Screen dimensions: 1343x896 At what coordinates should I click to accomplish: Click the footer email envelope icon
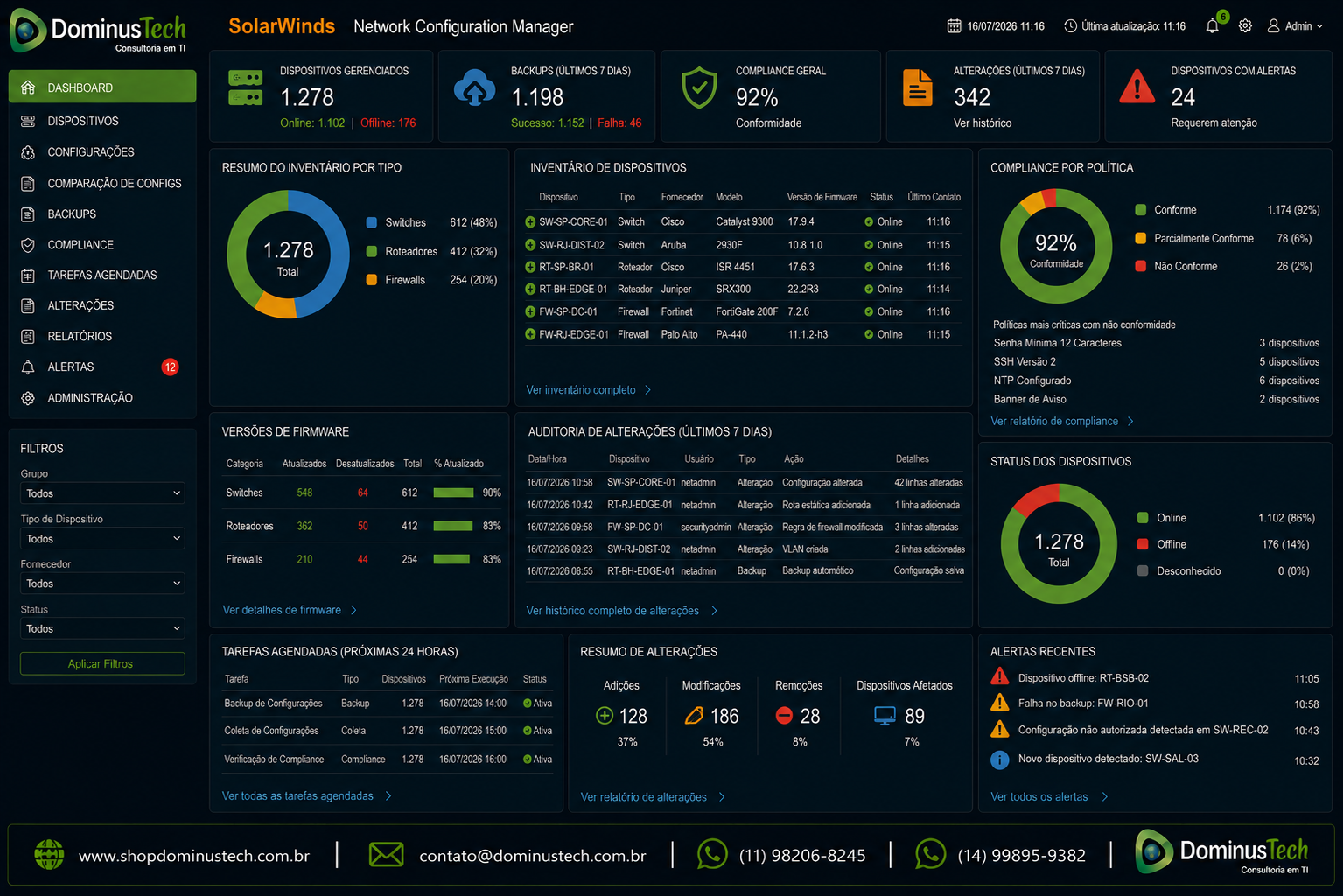coord(387,855)
